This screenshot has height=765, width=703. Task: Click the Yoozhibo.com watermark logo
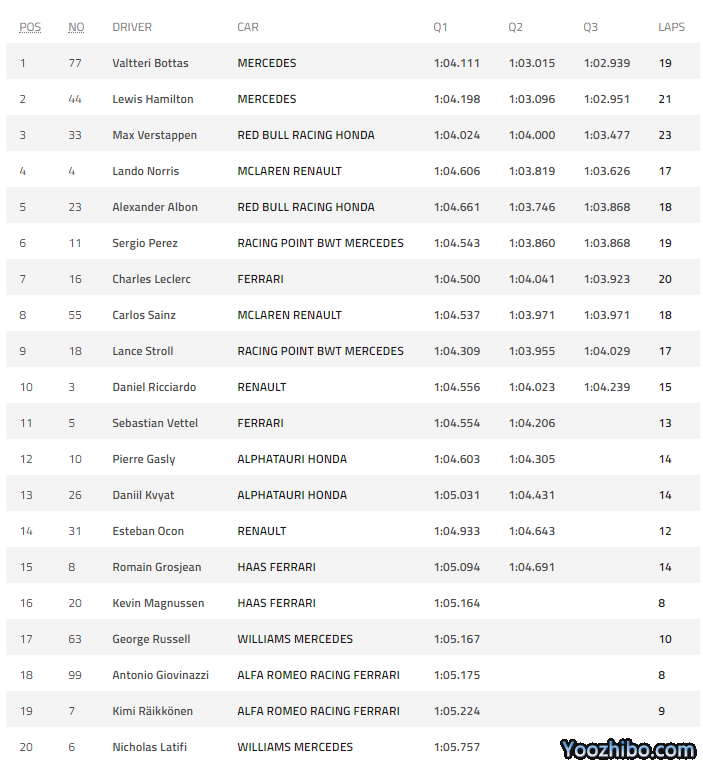click(x=627, y=749)
